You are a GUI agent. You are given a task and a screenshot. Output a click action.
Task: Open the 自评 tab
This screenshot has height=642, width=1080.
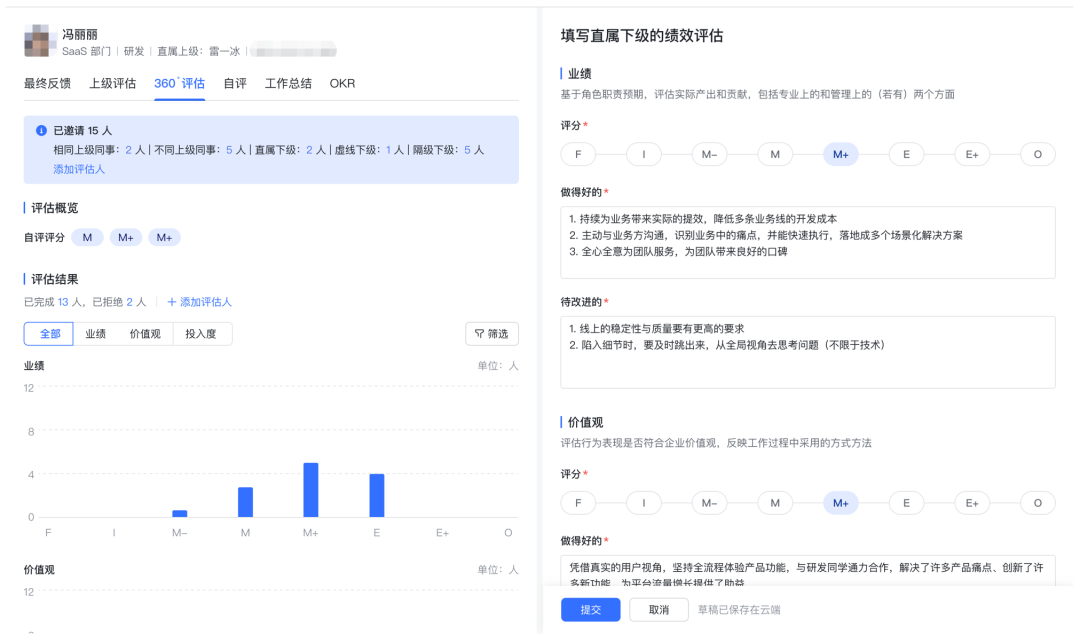[234, 84]
